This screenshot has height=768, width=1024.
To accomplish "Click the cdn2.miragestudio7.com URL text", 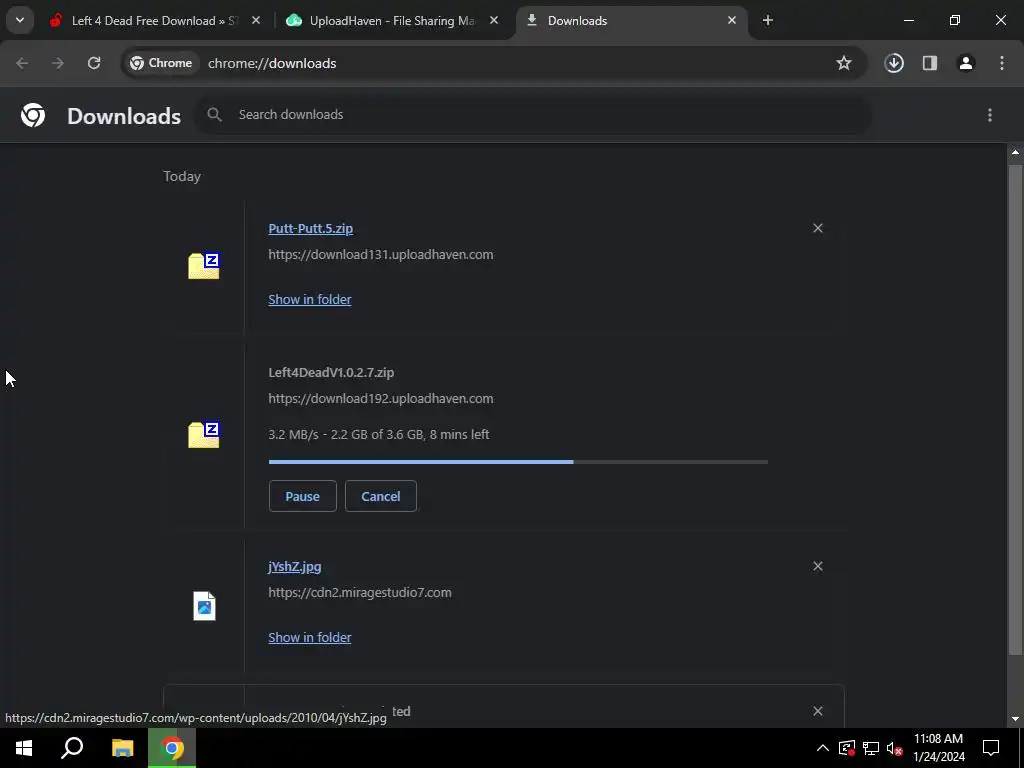I will point(360,592).
